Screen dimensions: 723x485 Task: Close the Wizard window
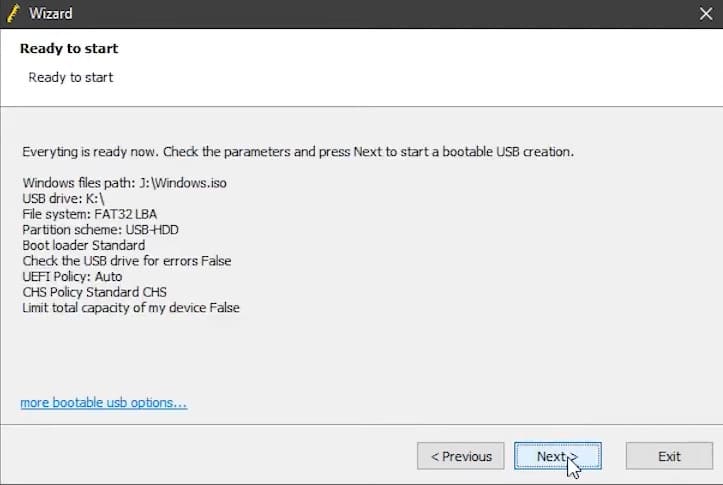click(x=704, y=14)
